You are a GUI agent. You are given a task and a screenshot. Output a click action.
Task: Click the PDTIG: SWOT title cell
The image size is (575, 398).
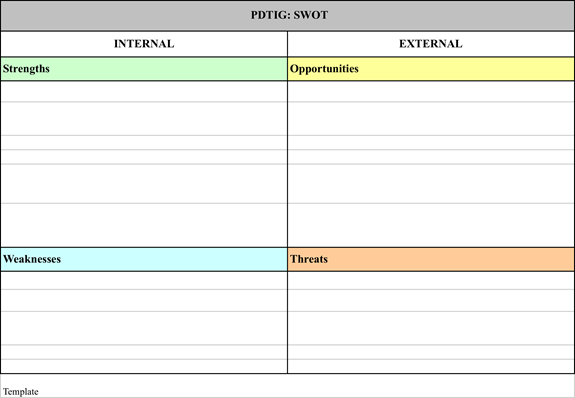288,15
